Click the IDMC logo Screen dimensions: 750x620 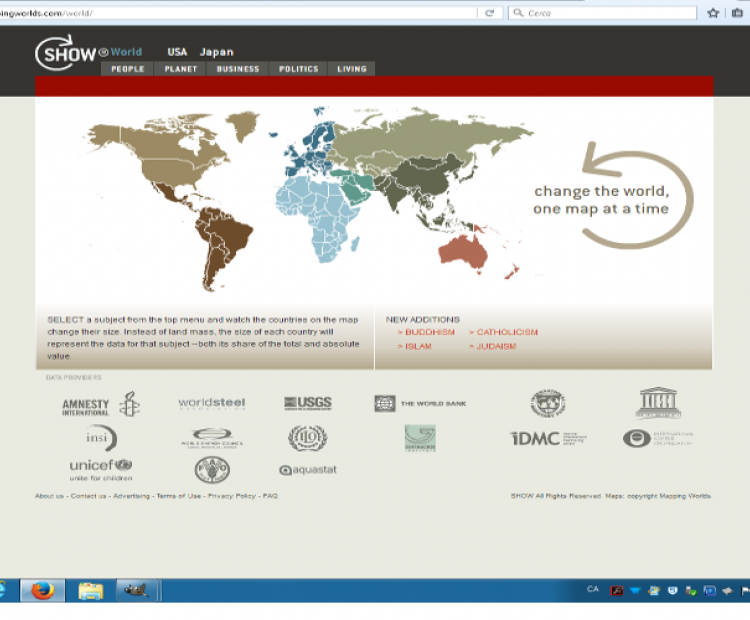(x=548, y=438)
